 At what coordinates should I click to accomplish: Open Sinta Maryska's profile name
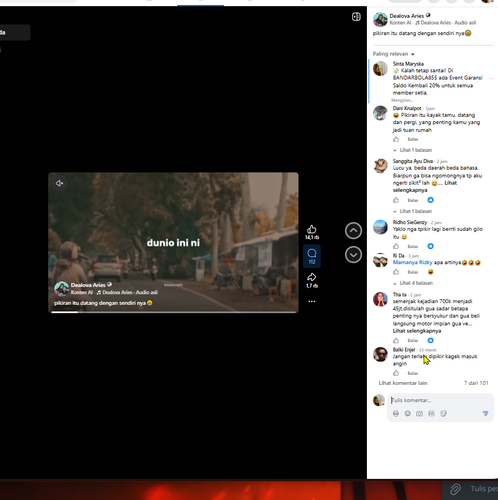pos(408,64)
